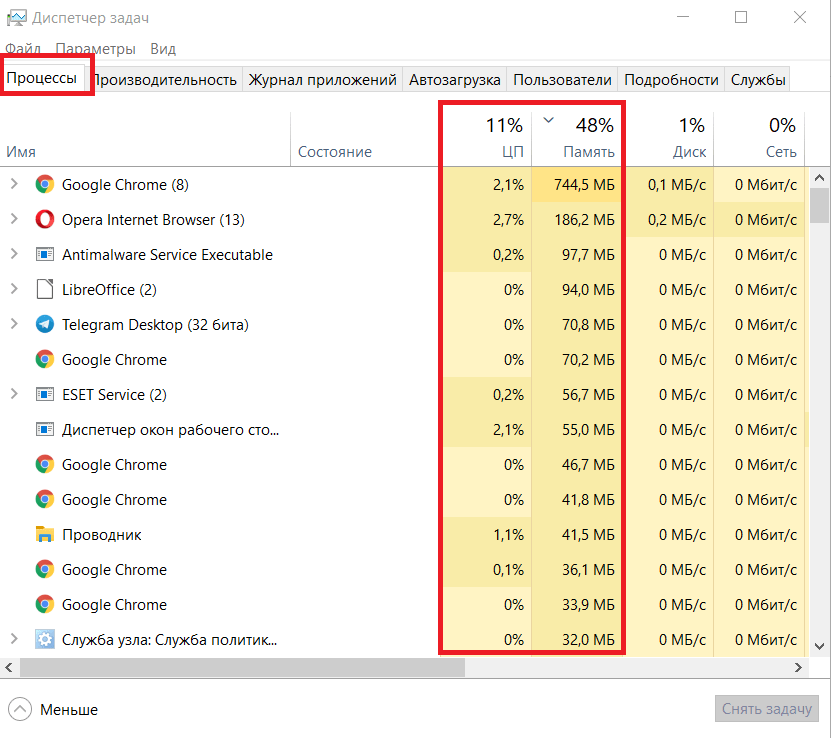Click Меньше to collapse details
The height and width of the screenshot is (738, 831).
point(53,709)
